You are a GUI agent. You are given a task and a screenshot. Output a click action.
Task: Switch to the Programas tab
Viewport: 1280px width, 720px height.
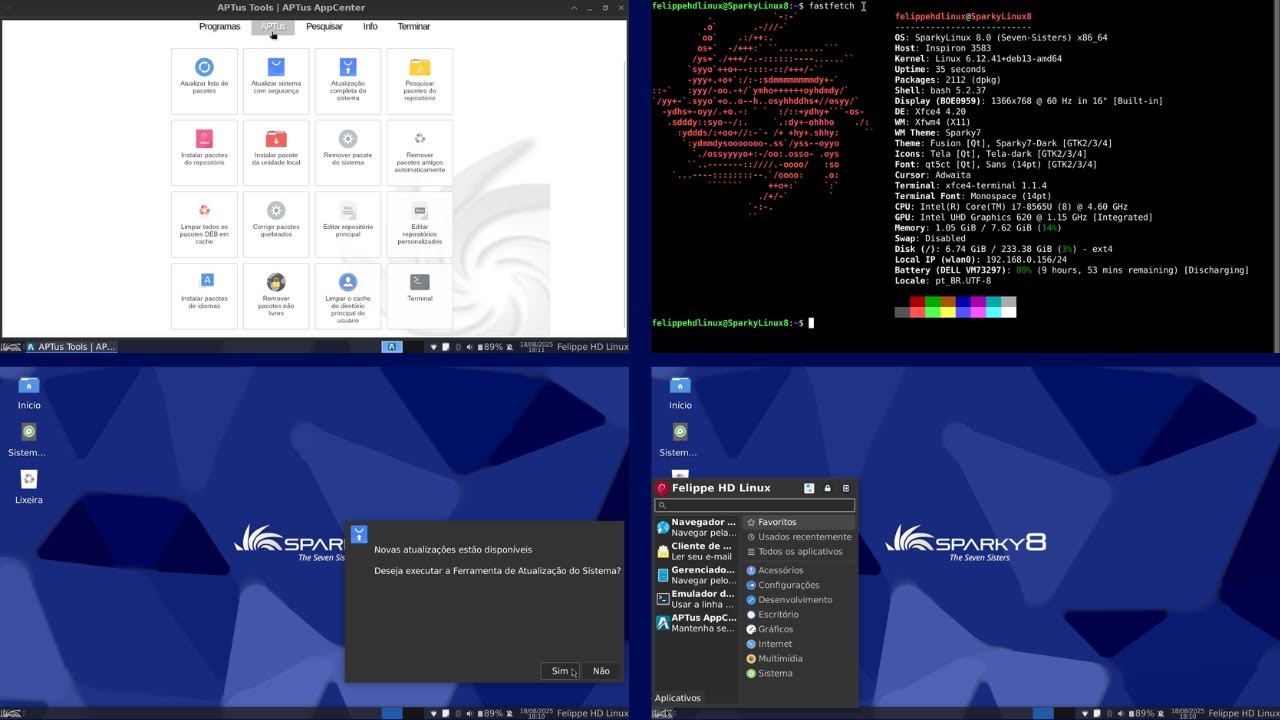pyautogui.click(x=219, y=27)
